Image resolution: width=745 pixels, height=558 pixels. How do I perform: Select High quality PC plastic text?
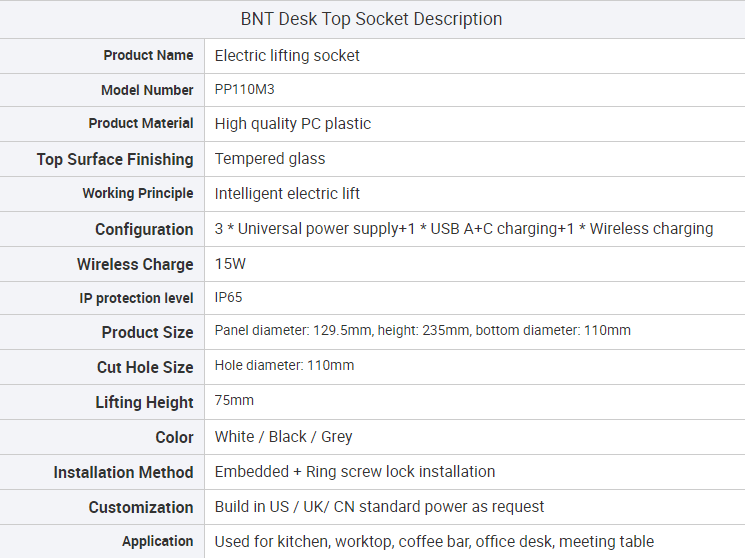[293, 124]
